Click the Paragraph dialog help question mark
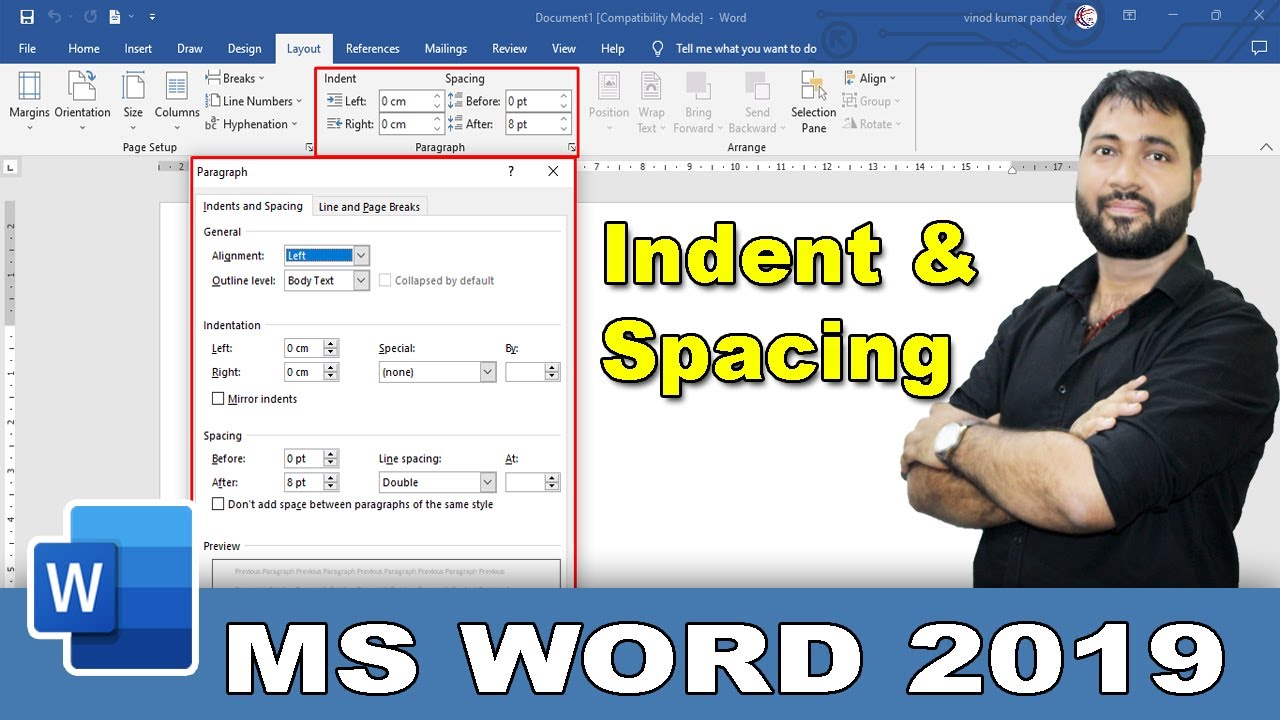 tap(511, 172)
